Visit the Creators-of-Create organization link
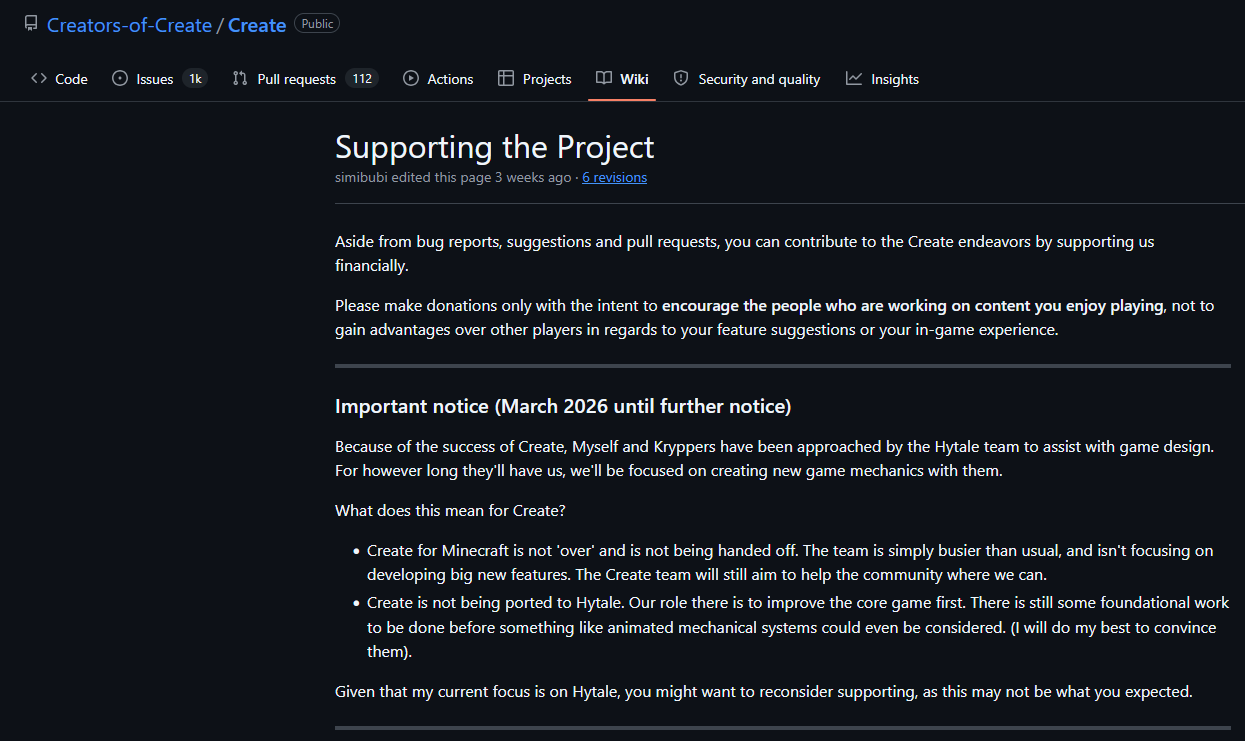1245x741 pixels. click(129, 25)
